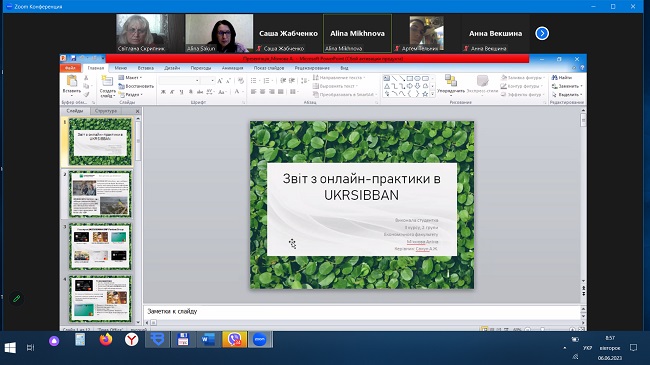Increase font size with the larger A icon
This screenshot has width=650, height=365.
point(220,80)
